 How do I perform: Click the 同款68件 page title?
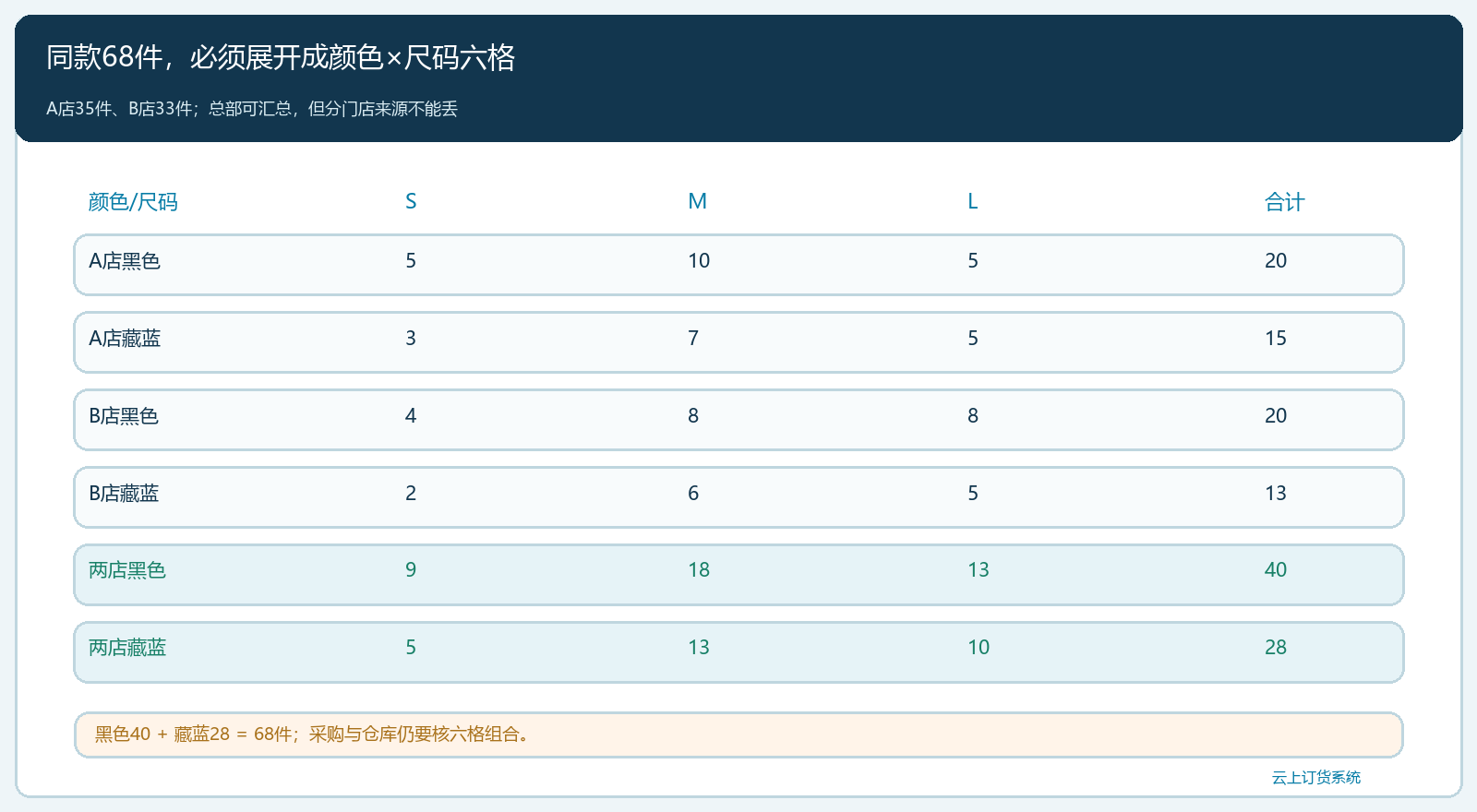point(281,58)
